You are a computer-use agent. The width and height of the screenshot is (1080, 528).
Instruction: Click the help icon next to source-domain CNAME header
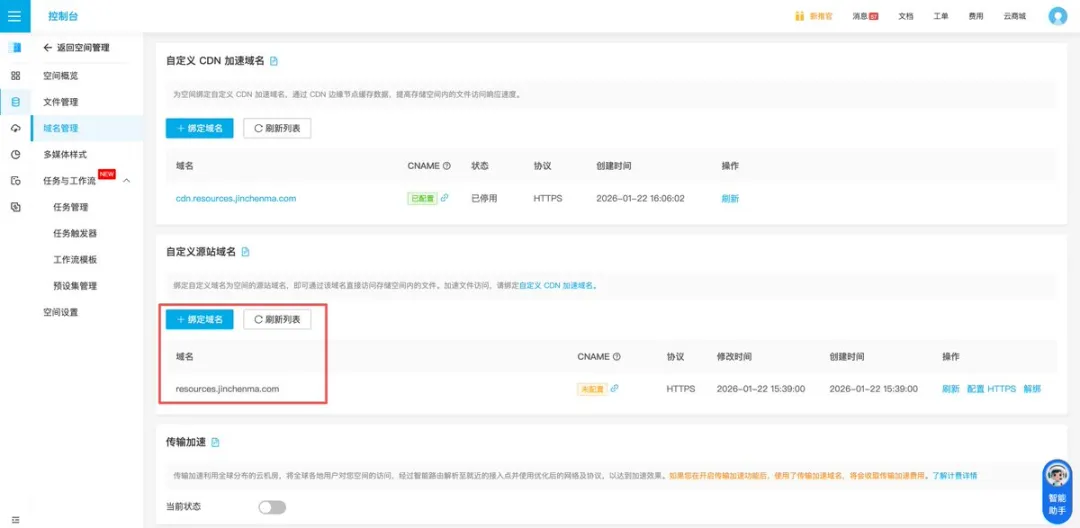click(x=617, y=357)
